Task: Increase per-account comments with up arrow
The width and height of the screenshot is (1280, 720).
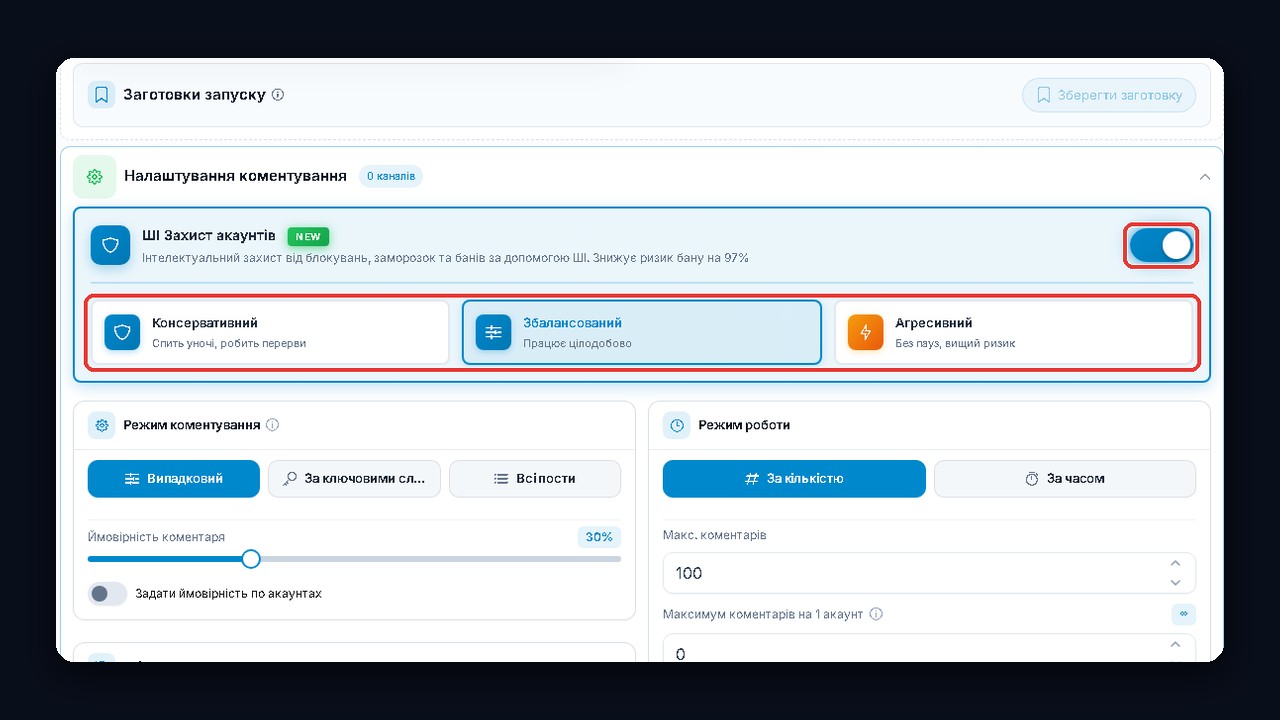Action: click(1176, 645)
